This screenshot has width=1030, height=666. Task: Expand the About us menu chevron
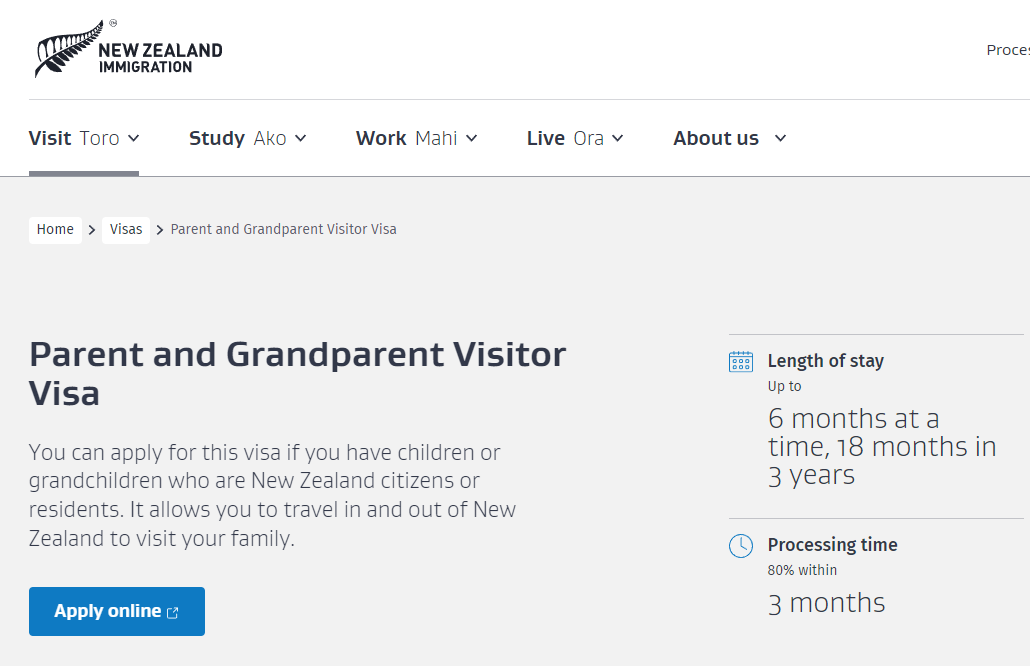tap(781, 138)
